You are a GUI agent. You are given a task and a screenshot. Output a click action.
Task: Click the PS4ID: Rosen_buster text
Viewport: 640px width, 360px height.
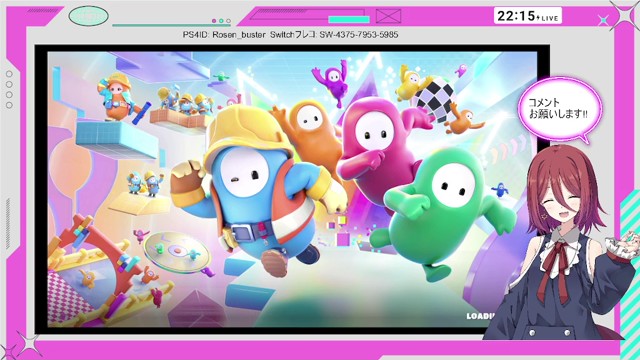pos(224,35)
